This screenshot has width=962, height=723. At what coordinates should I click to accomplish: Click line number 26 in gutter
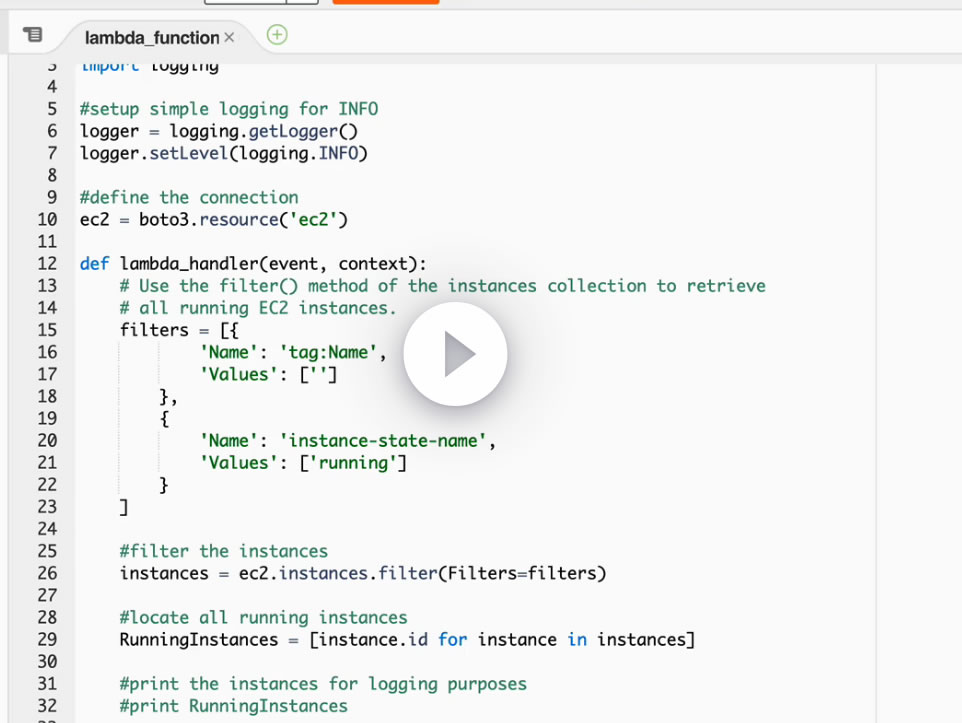pyautogui.click(x=47, y=573)
